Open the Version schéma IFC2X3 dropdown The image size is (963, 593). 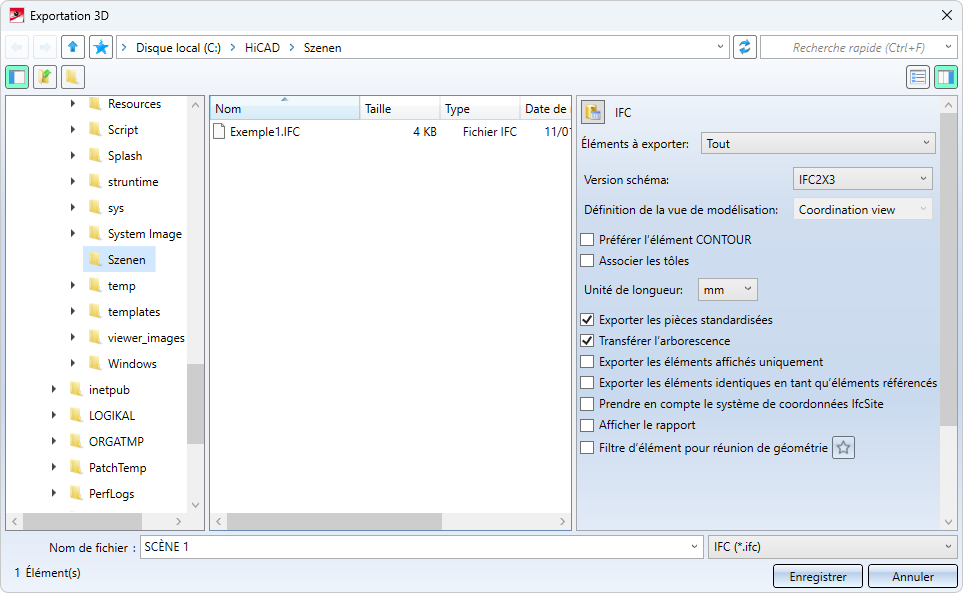click(862, 179)
